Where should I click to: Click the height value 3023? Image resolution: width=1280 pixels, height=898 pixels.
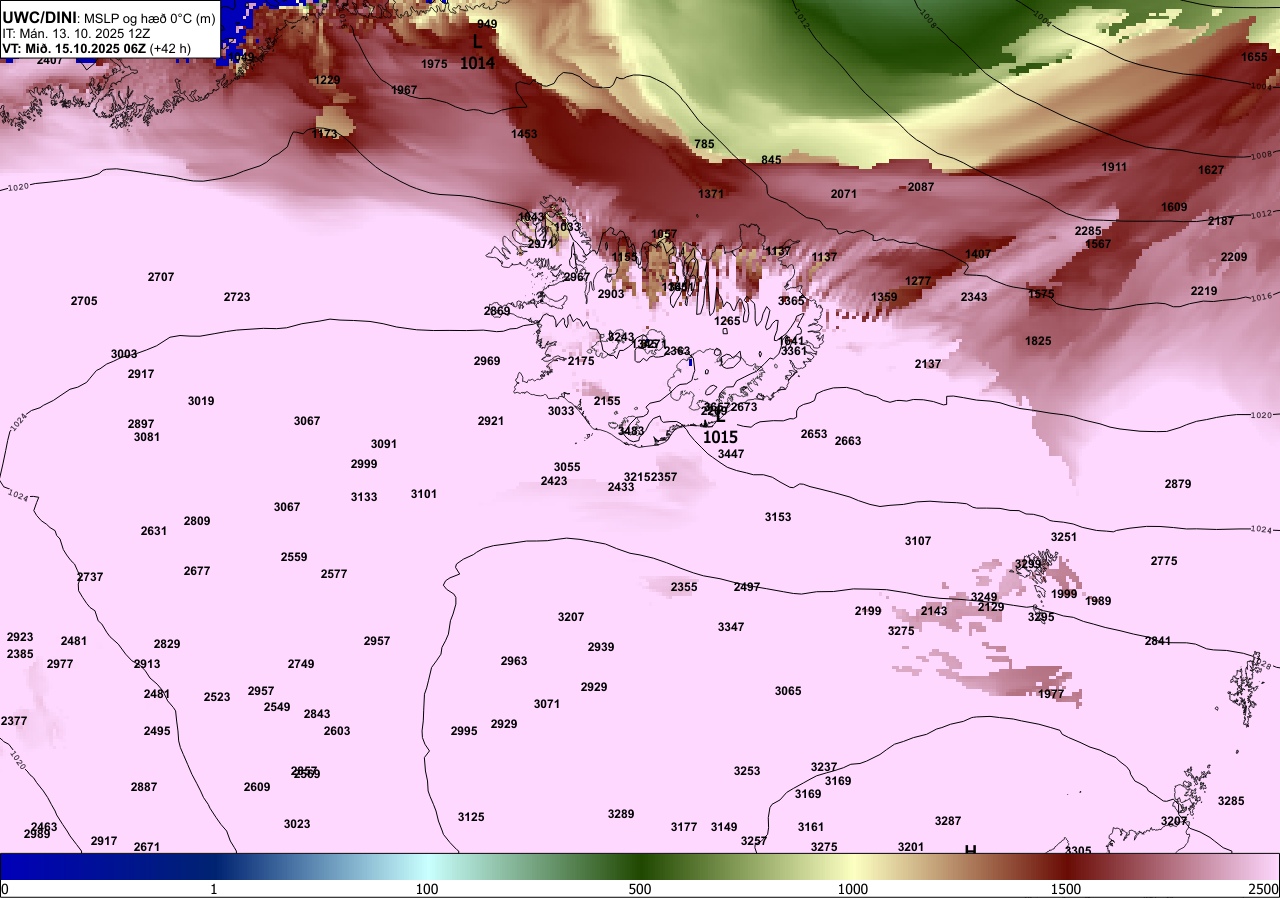297,824
